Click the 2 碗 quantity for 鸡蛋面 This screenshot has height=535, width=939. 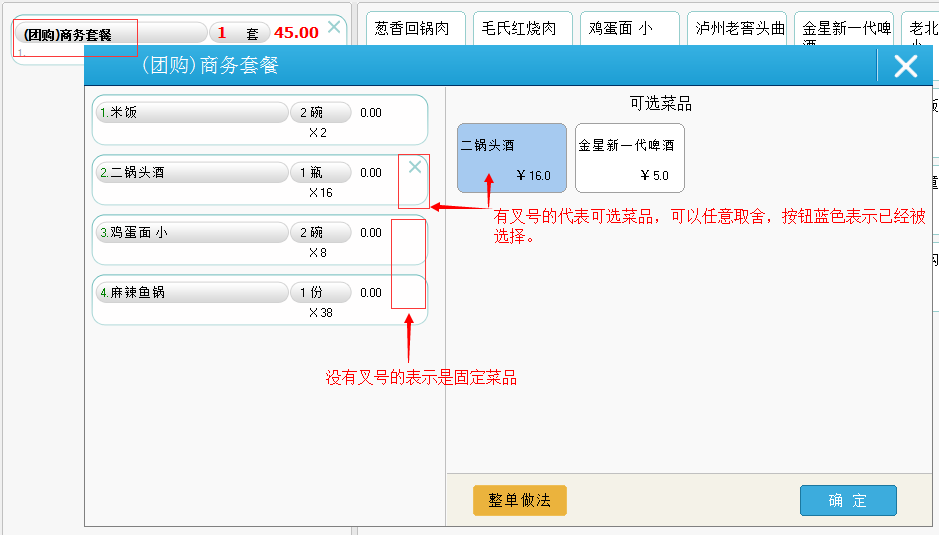pyautogui.click(x=320, y=233)
